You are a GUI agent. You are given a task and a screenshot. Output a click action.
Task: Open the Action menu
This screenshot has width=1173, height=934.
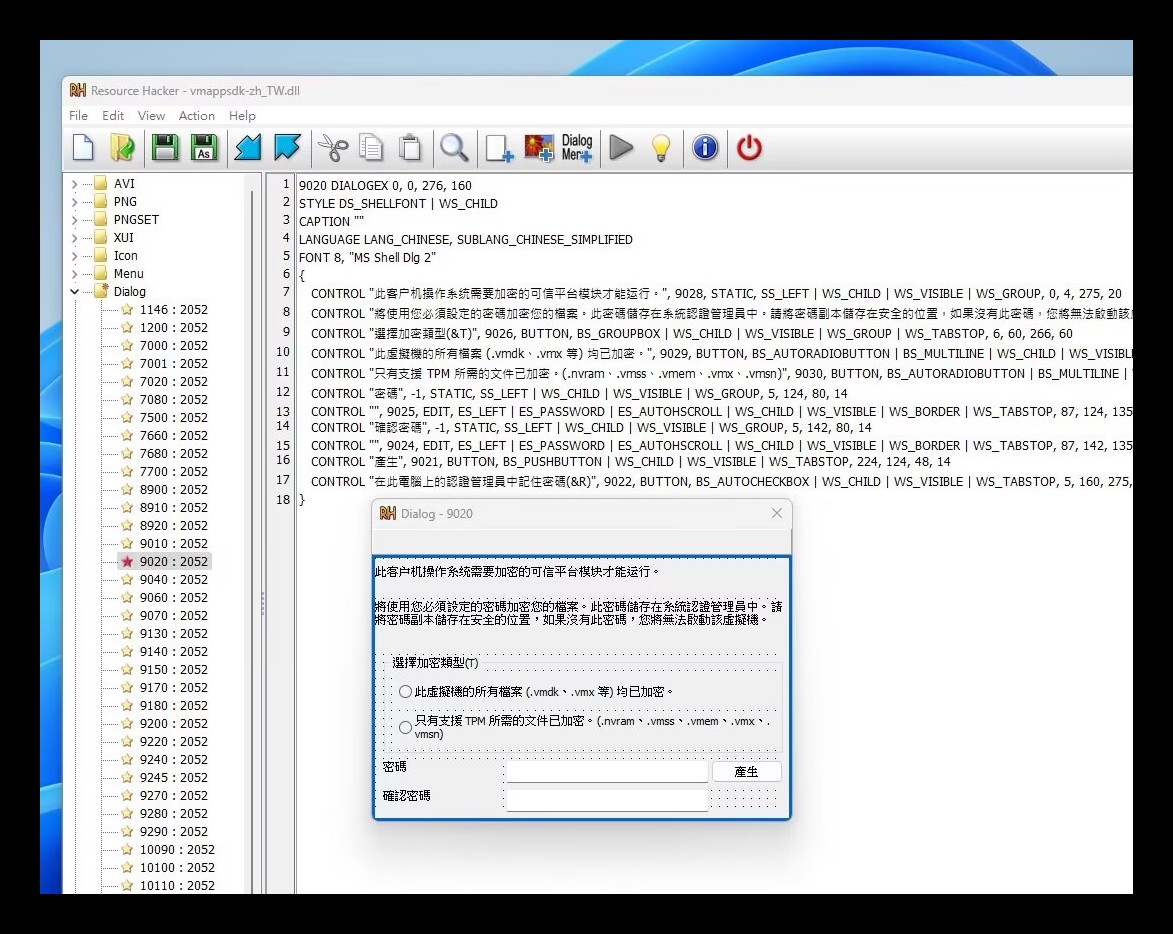(x=196, y=115)
